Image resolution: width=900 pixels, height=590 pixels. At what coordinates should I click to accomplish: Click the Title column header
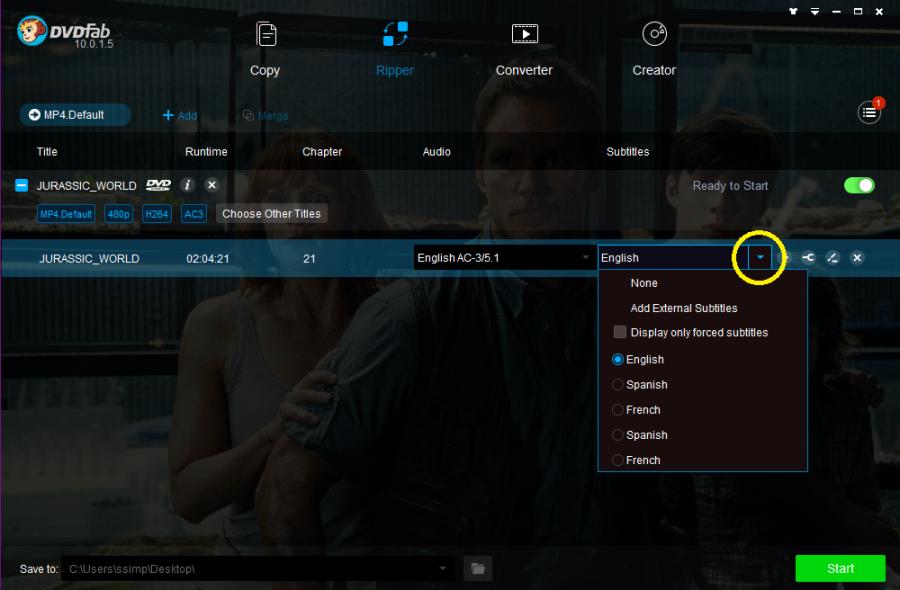47,152
